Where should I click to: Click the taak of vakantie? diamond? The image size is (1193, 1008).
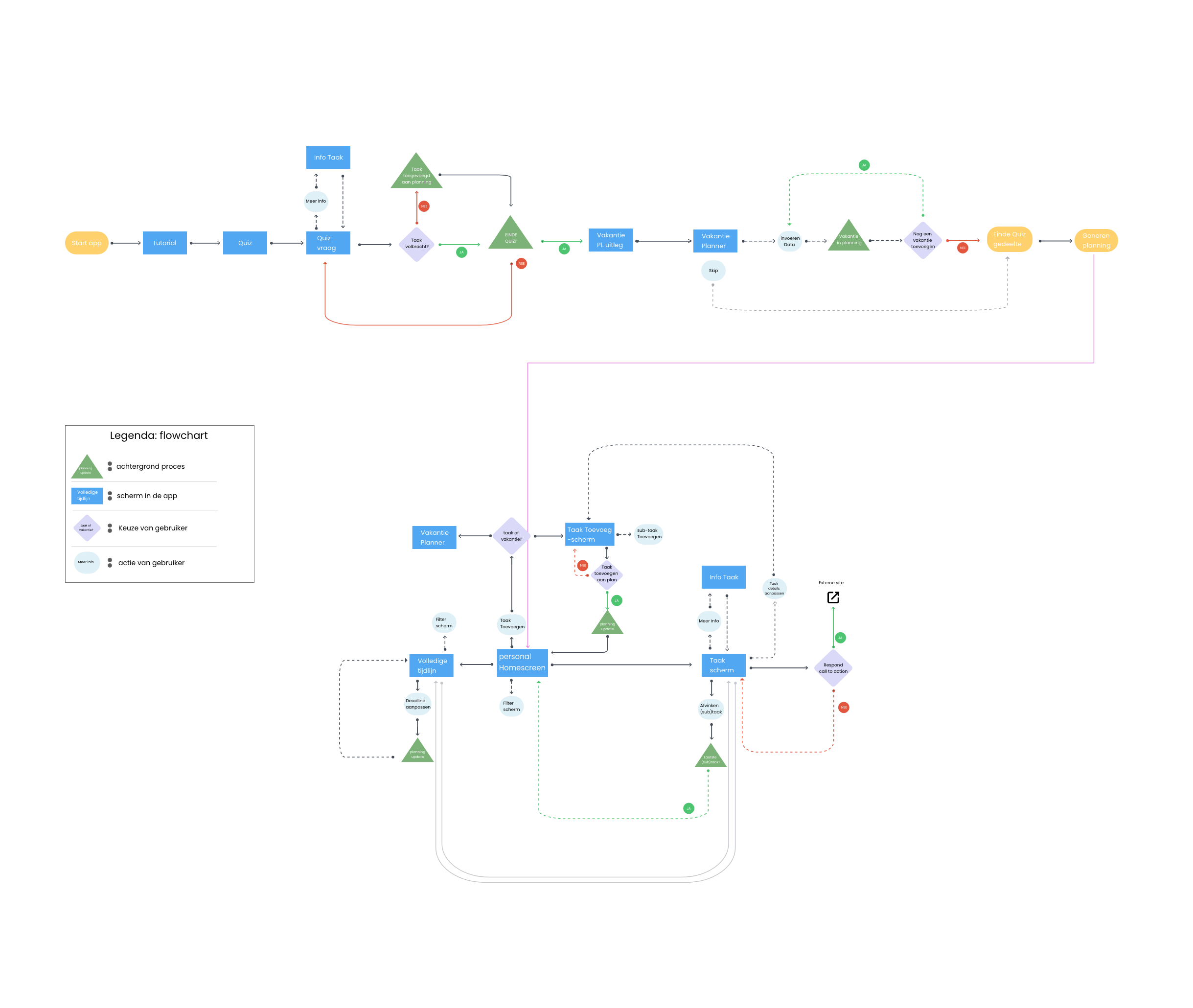(511, 536)
